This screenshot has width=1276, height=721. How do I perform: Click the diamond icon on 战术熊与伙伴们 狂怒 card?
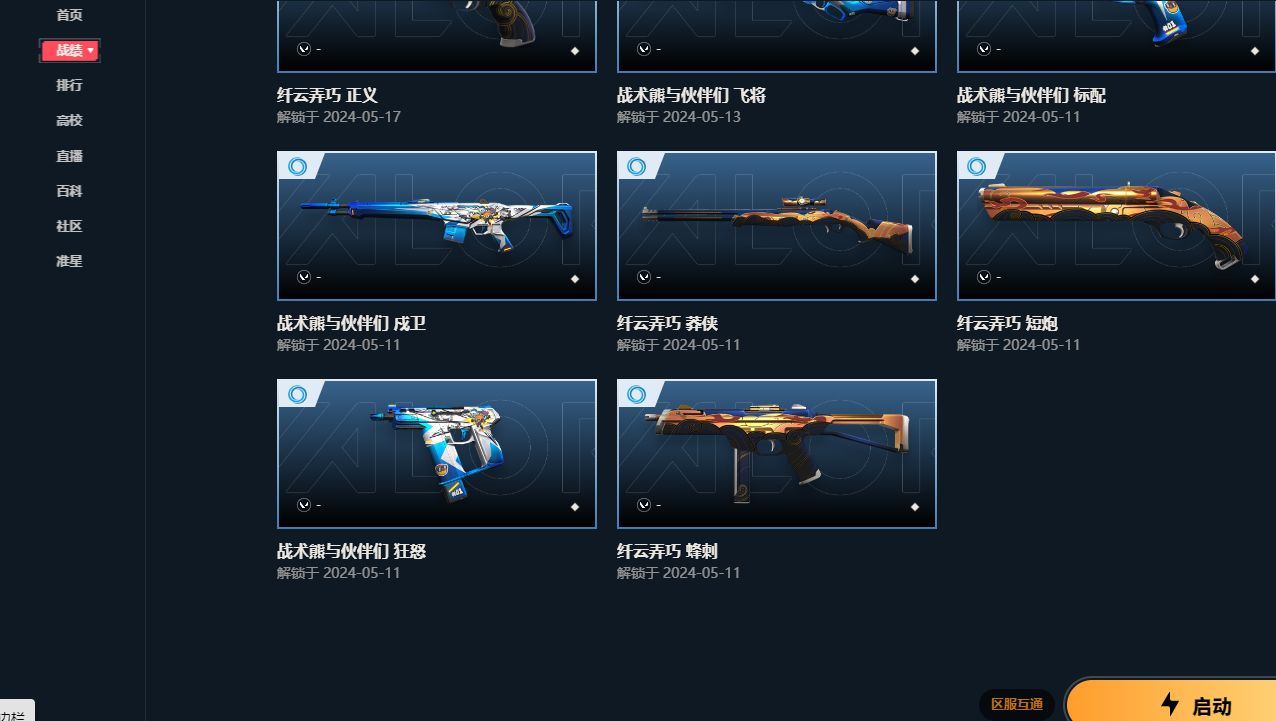[574, 507]
